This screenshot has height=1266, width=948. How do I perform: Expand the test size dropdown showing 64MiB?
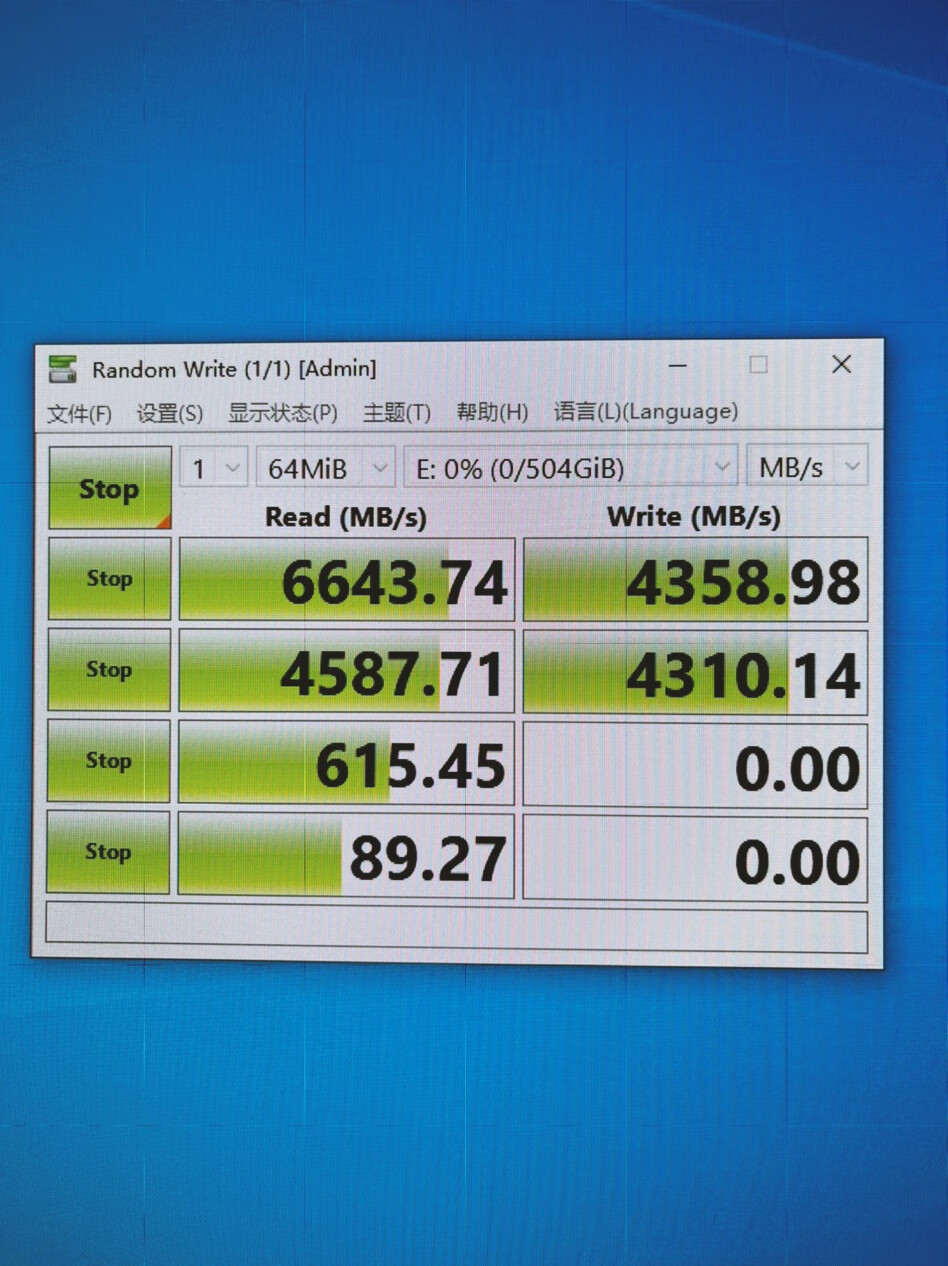pyautogui.click(x=326, y=467)
